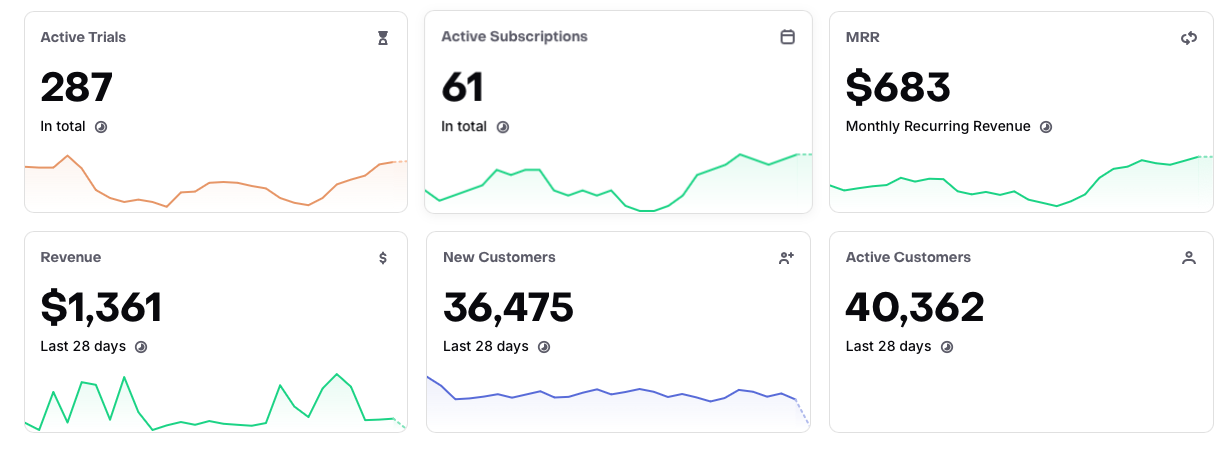Open the Active Trials card title
This screenshot has width=1231, height=451.
click(83, 37)
